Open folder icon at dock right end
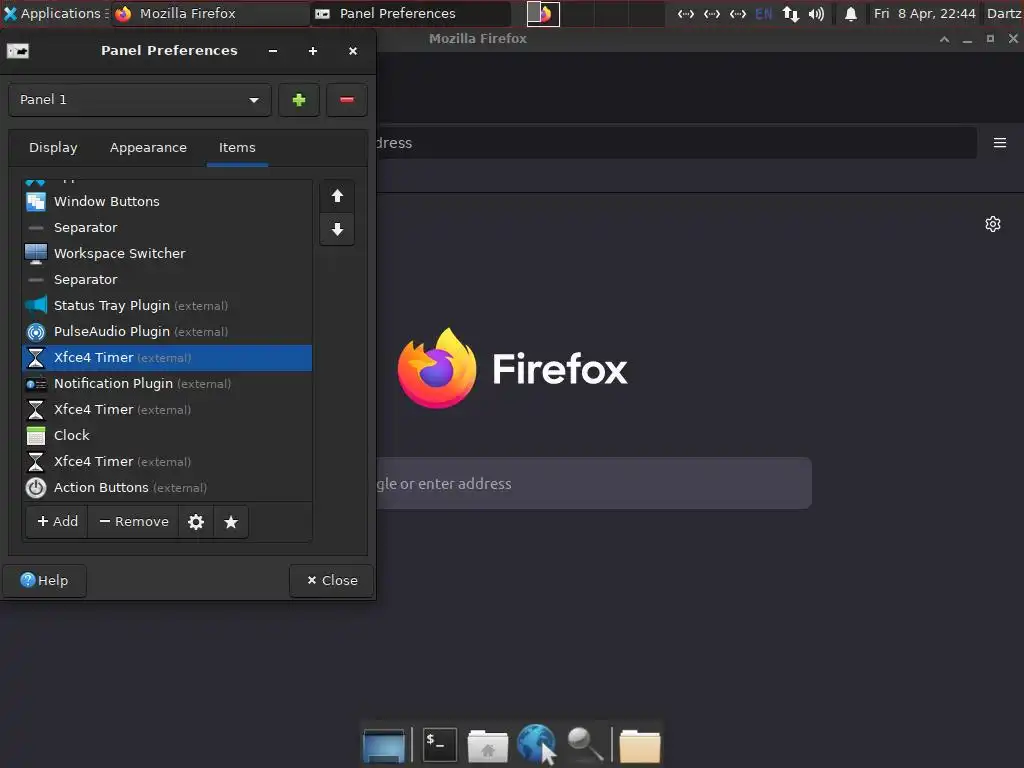1024x768 pixels. coord(640,745)
